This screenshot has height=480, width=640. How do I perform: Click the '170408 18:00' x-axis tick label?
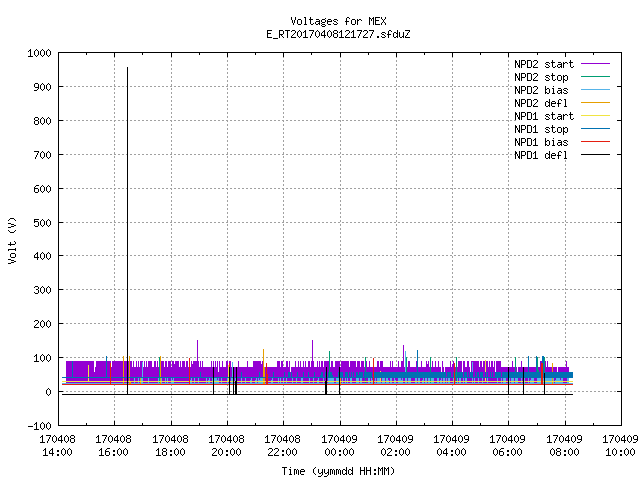point(170,446)
